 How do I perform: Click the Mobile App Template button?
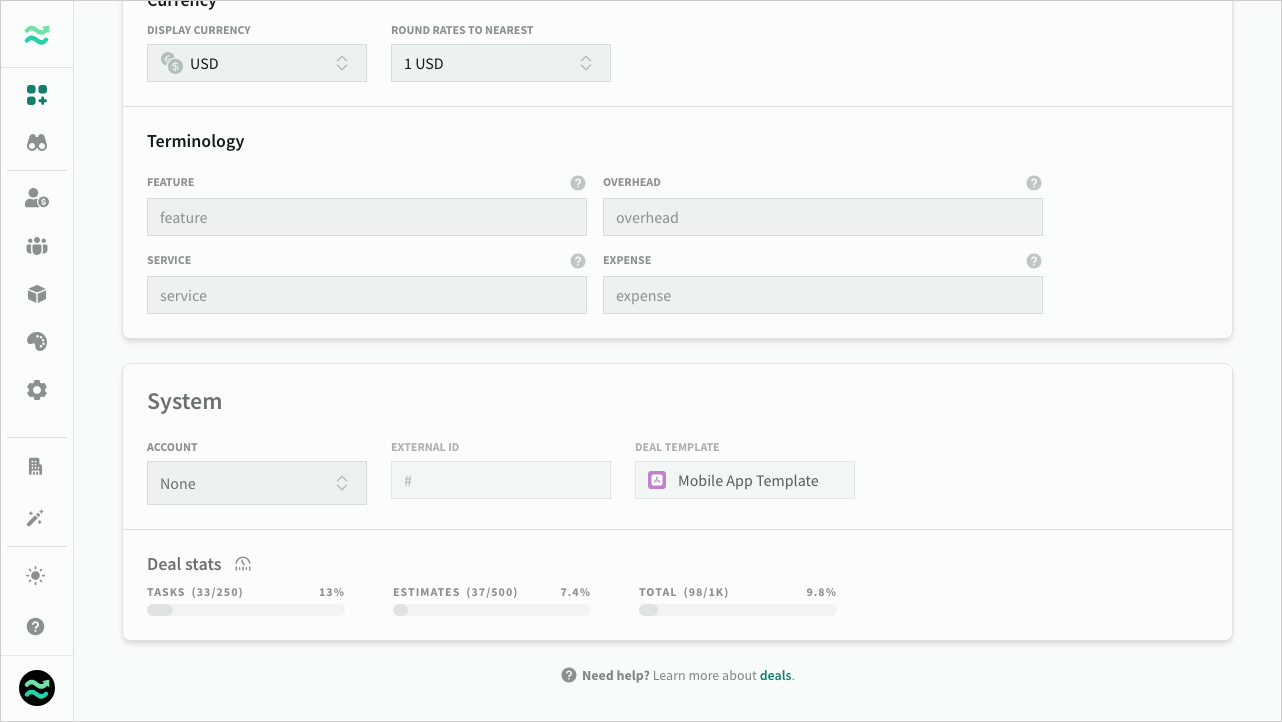point(744,480)
